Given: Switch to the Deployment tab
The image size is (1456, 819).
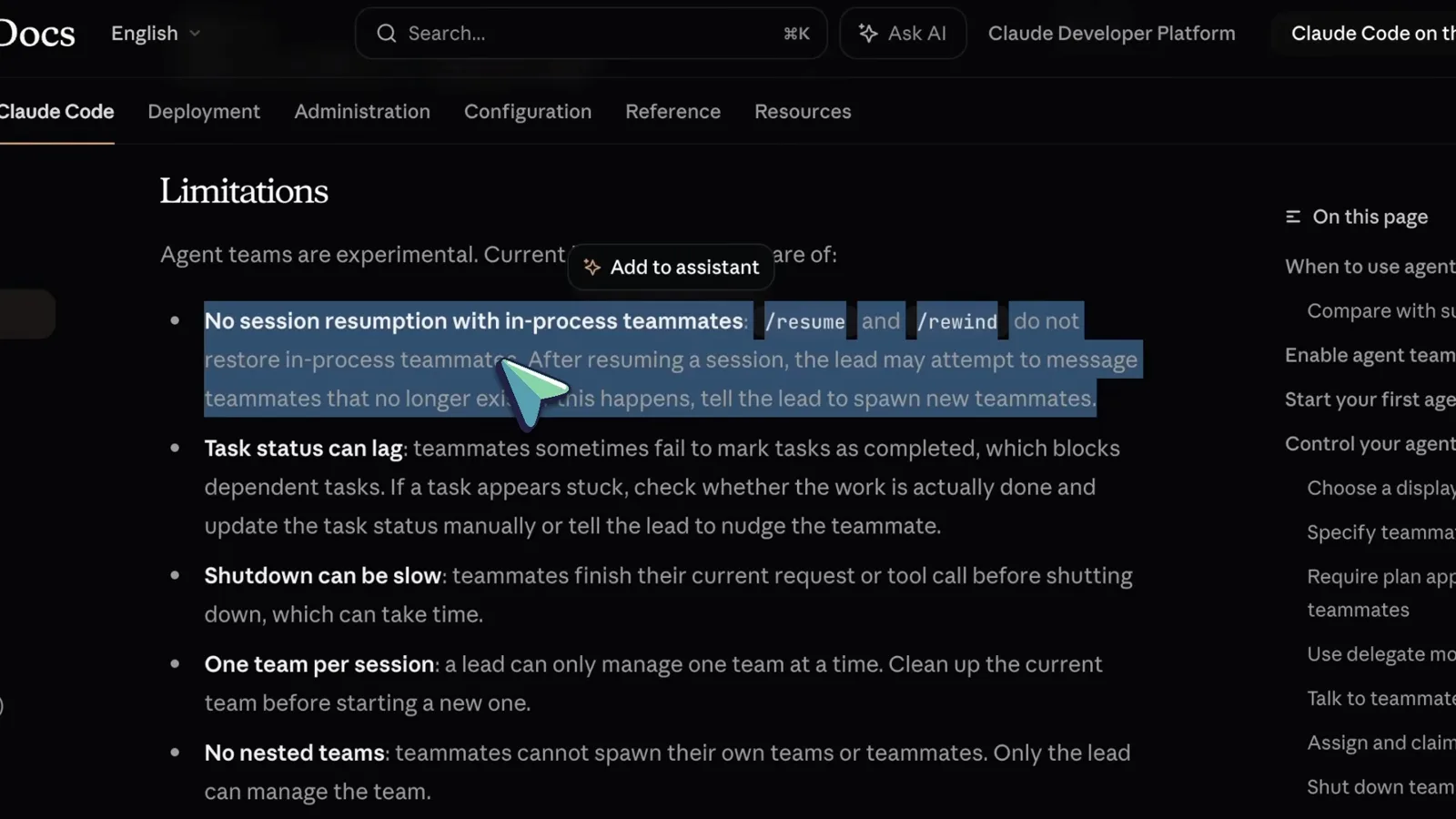Looking at the screenshot, I should 204,111.
